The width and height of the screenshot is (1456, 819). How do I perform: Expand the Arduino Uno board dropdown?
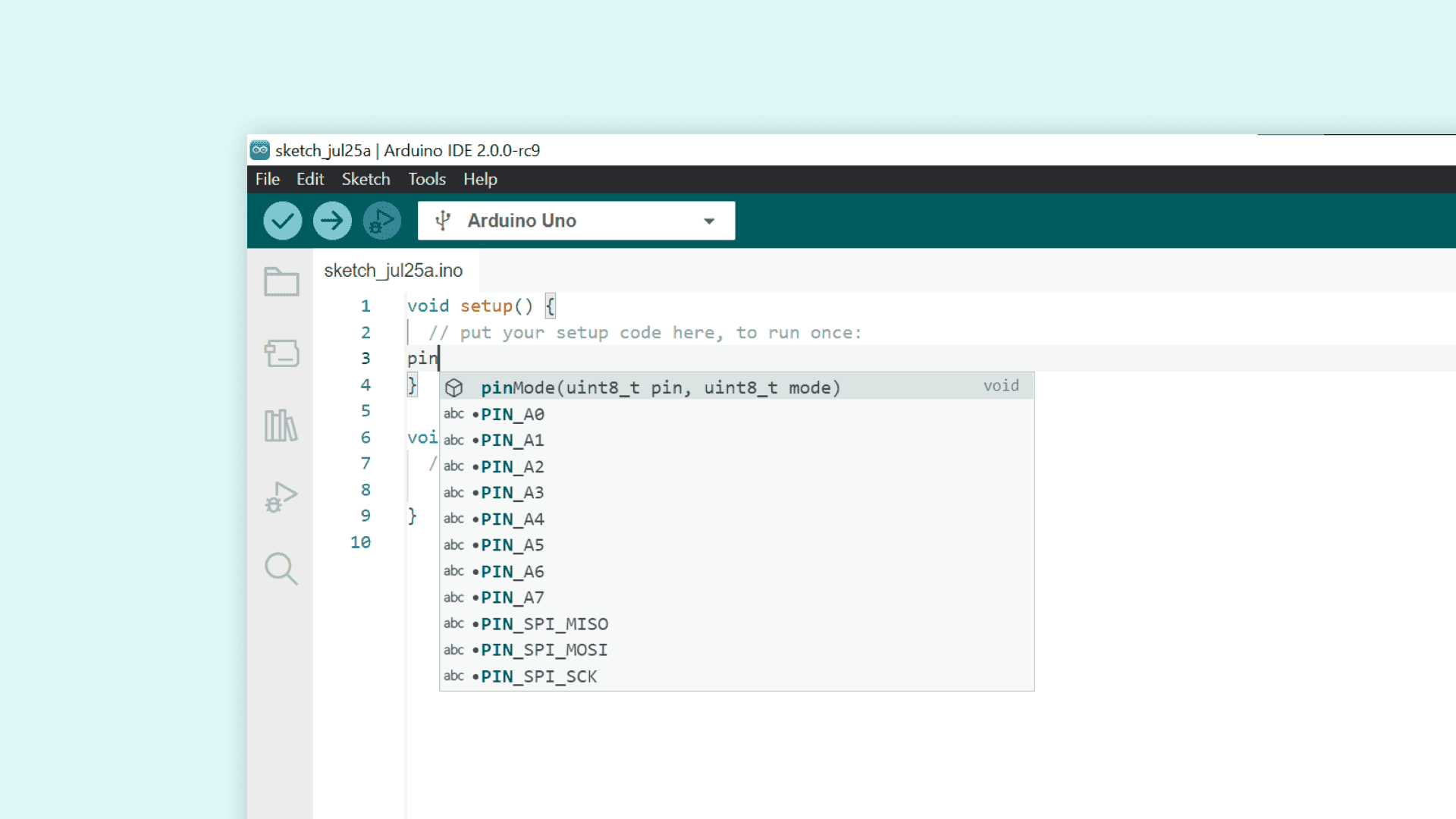coord(709,221)
